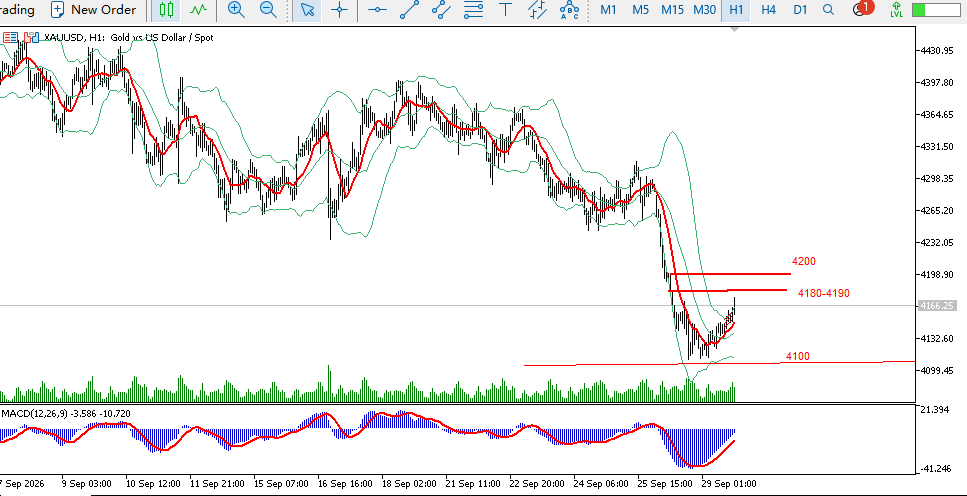Click the 4132.60 price scale value
This screenshot has height=496, width=967.
coord(938,339)
